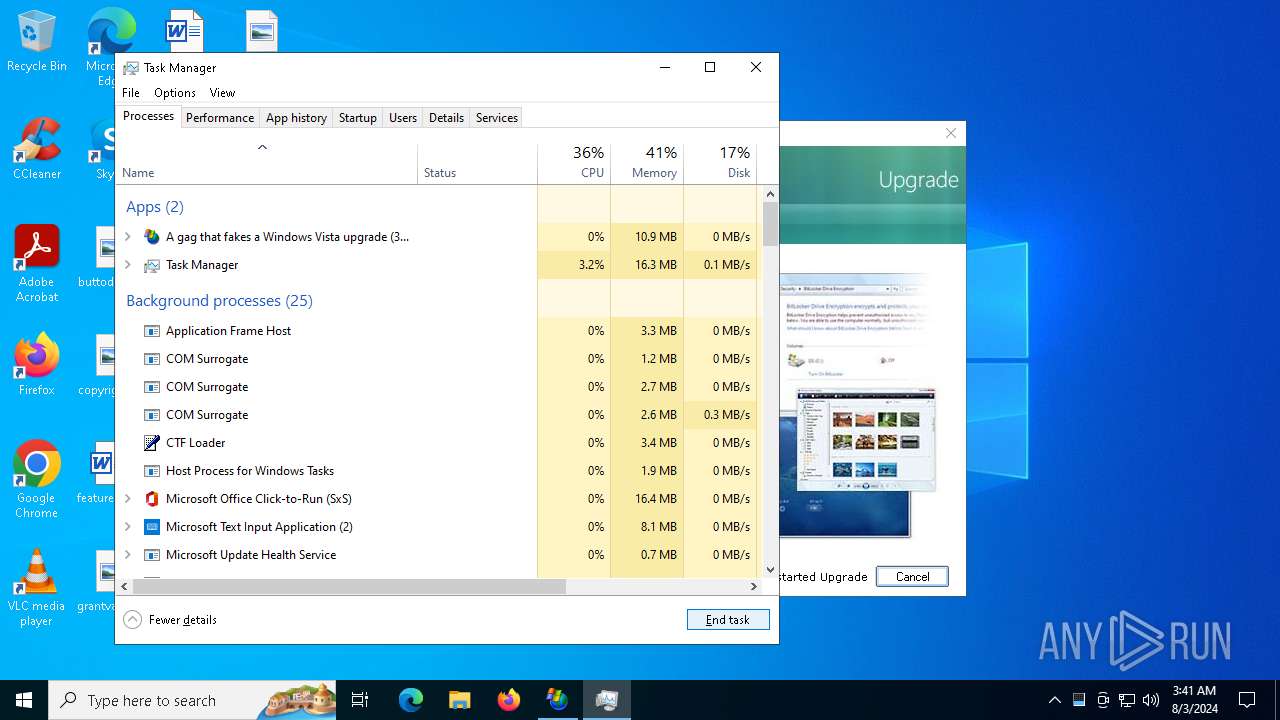Open Firefox from the taskbar

click(508, 700)
